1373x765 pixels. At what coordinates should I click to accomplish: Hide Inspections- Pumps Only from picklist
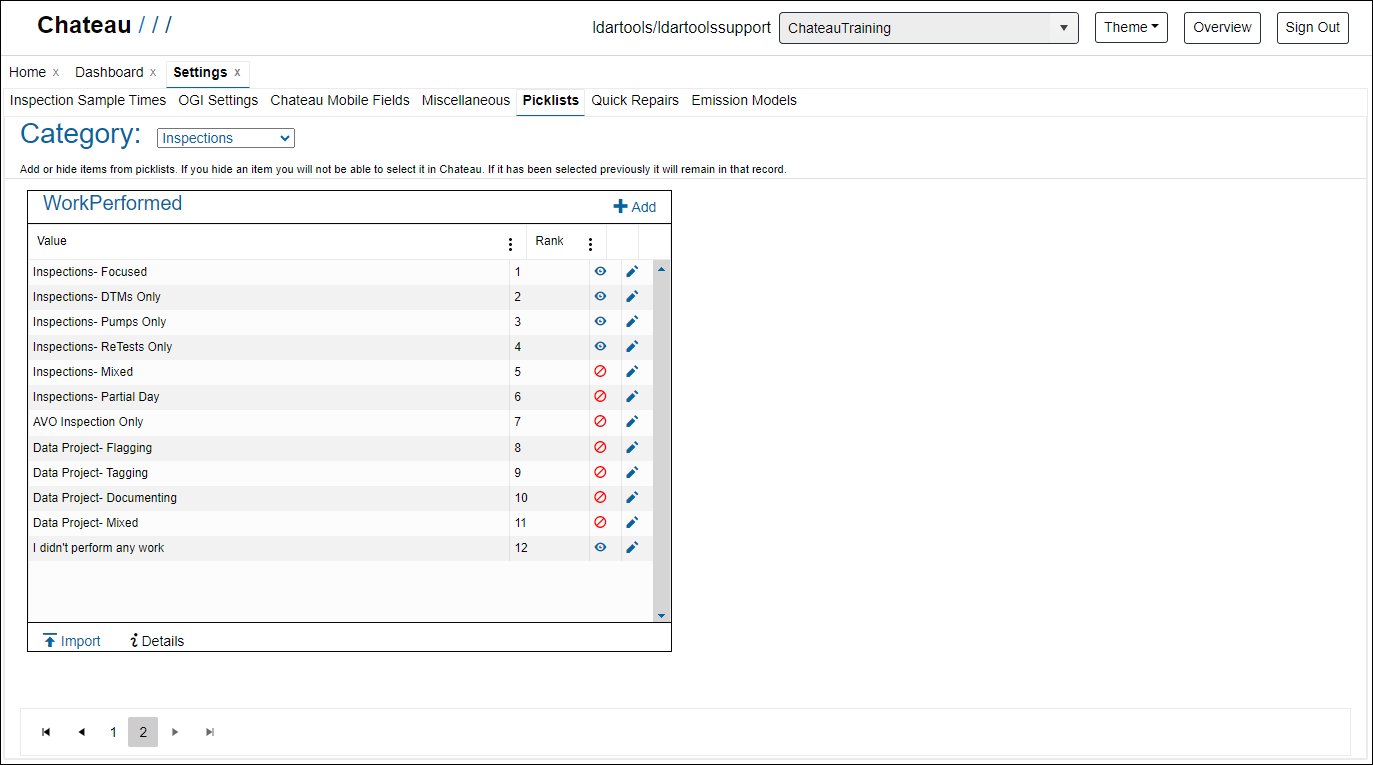(x=600, y=321)
